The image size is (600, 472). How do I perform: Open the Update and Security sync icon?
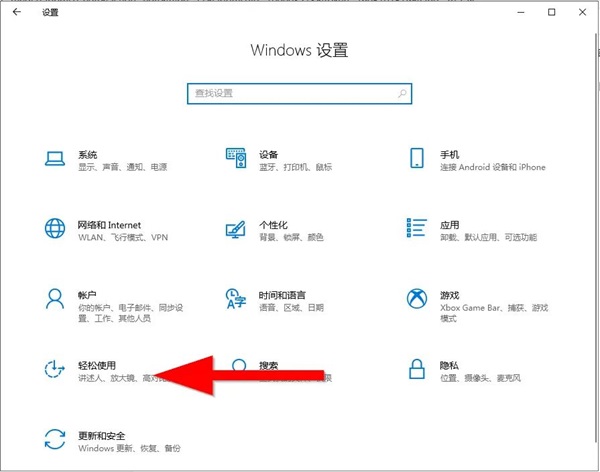point(55,439)
